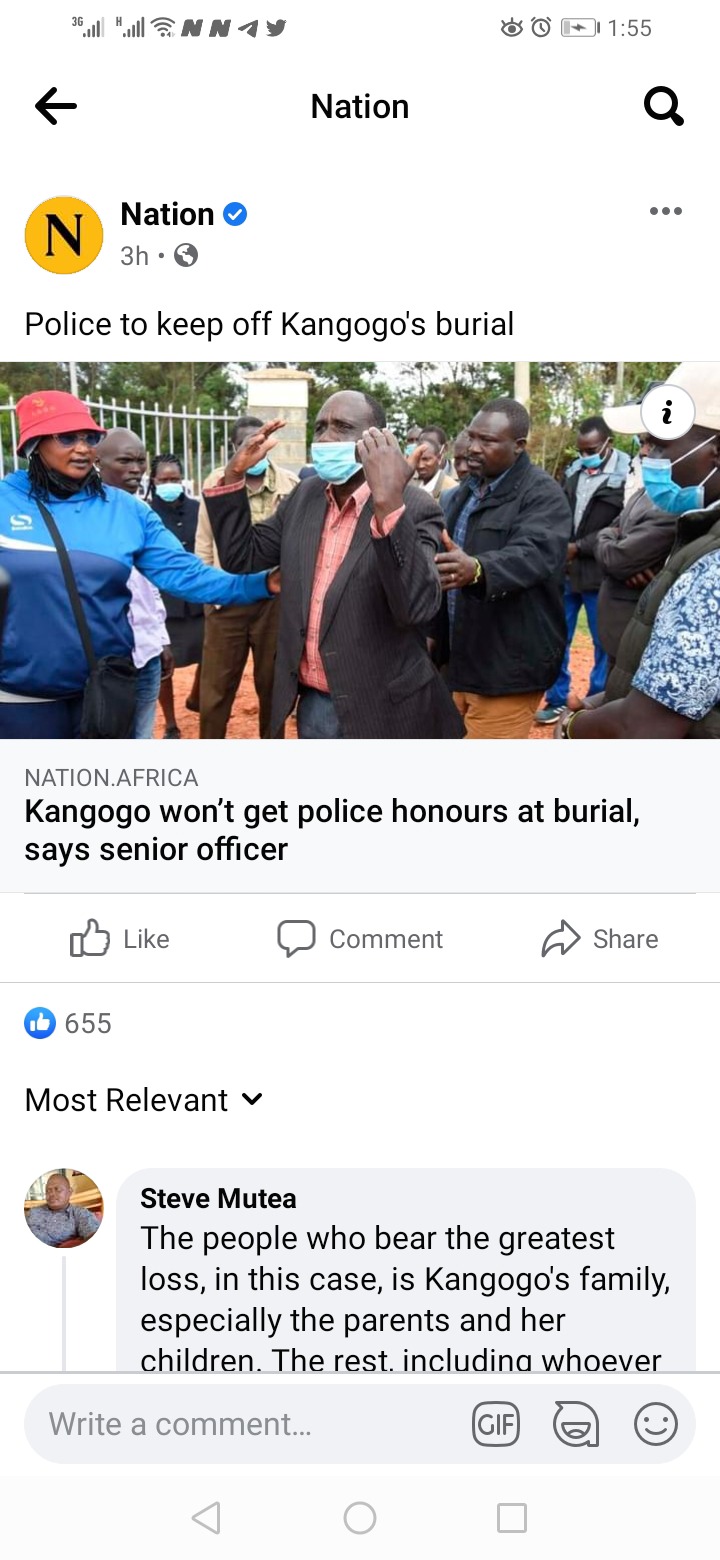Tap the back arrow icon

point(56,106)
